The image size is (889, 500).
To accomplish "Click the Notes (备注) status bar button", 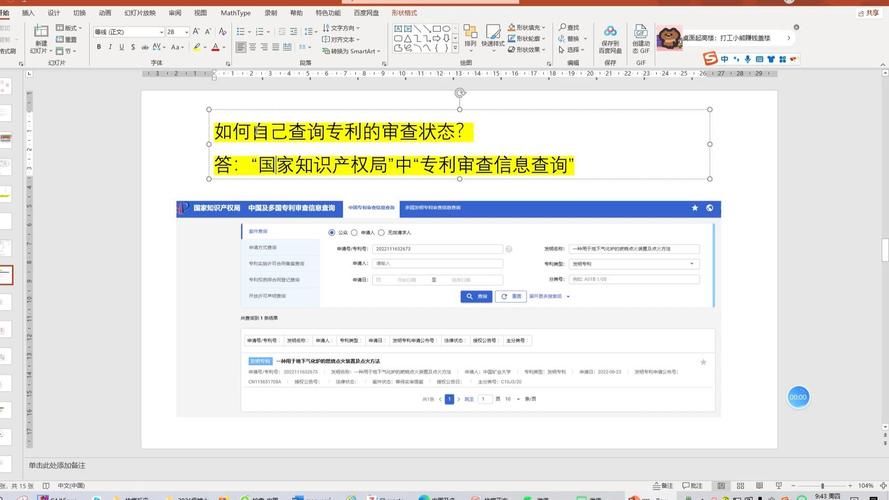I will pos(662,486).
